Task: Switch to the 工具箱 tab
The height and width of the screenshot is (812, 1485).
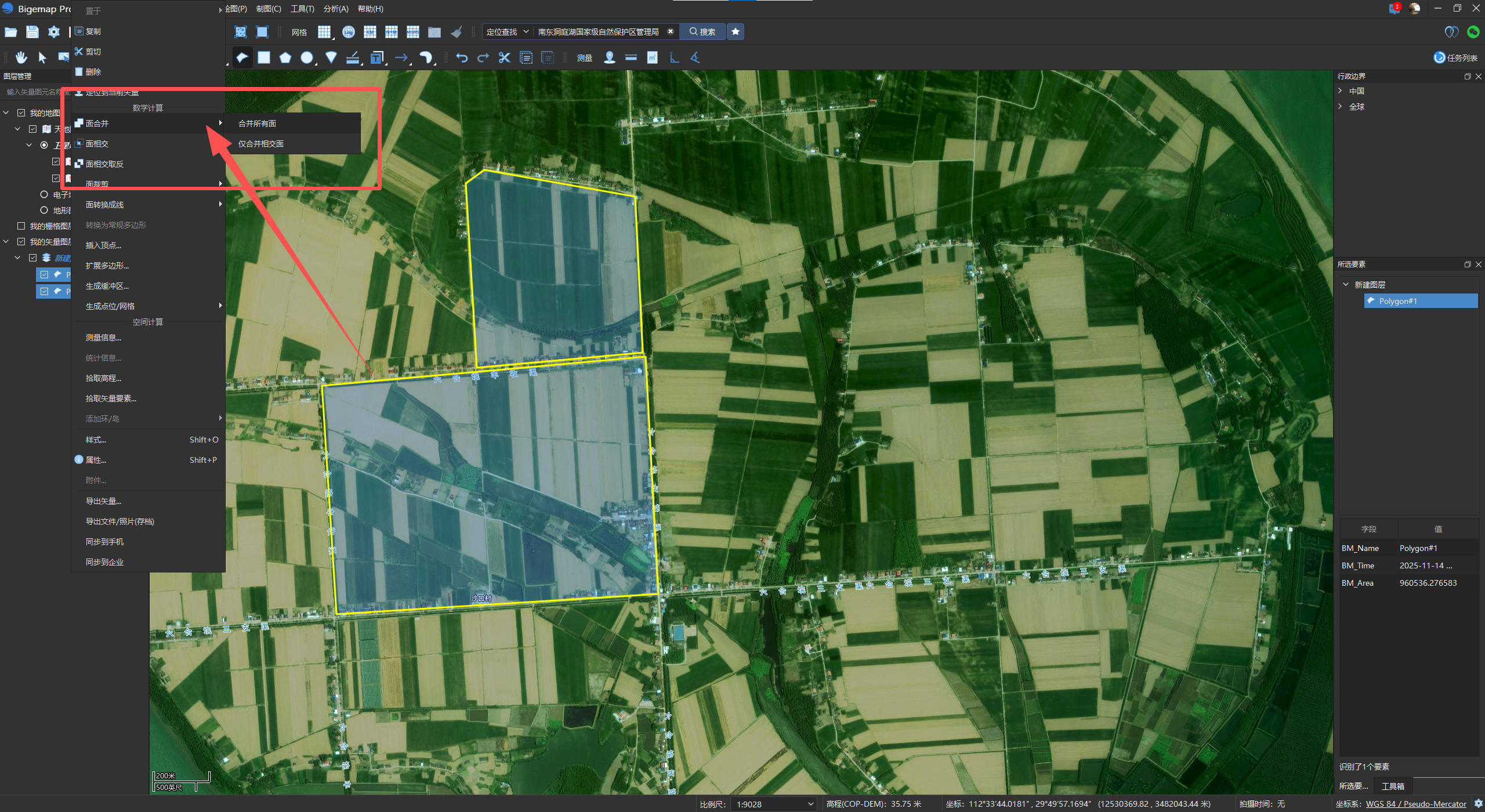Action: pos(1393,786)
